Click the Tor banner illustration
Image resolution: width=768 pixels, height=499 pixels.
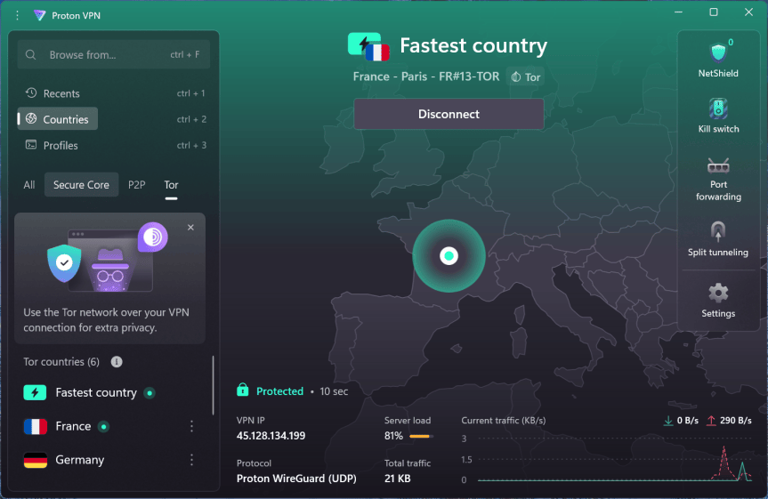(x=108, y=257)
